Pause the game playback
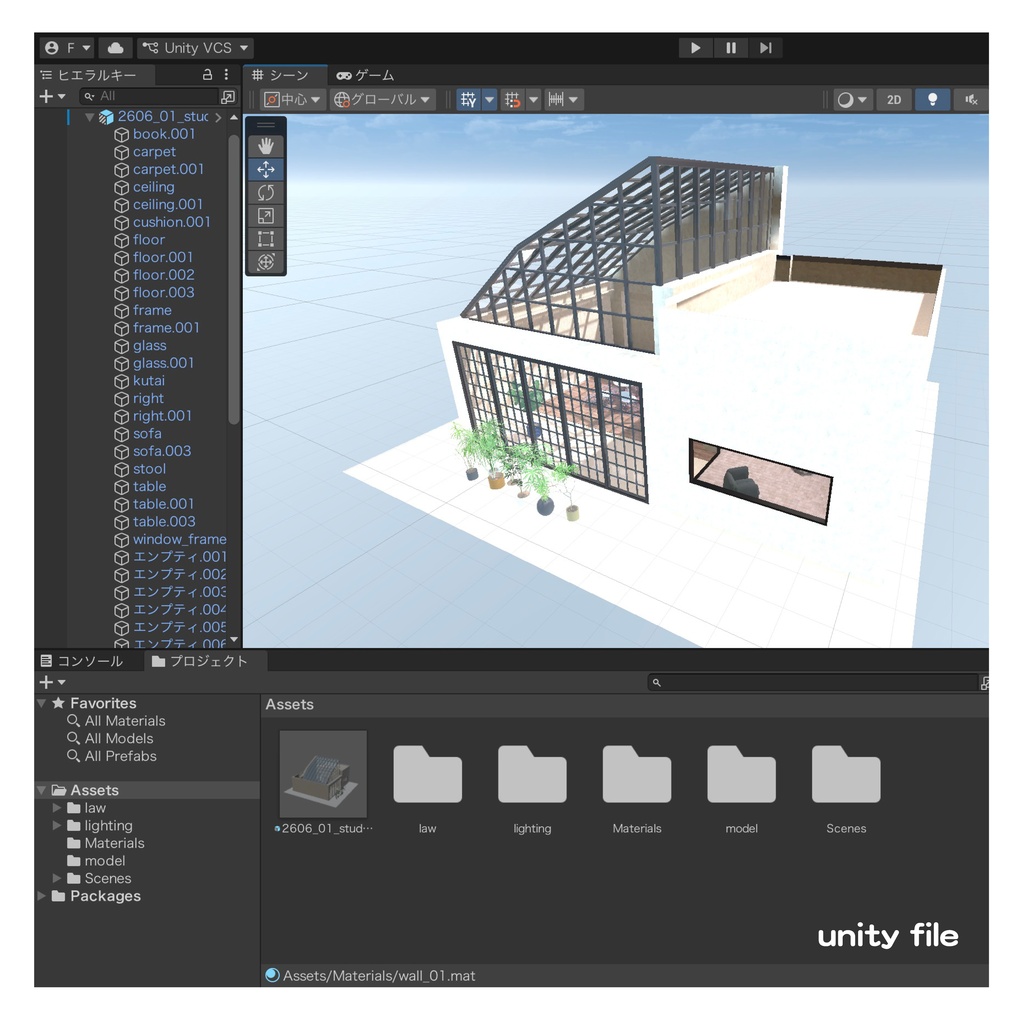The height and width of the screenshot is (1024, 1024). (x=731, y=48)
